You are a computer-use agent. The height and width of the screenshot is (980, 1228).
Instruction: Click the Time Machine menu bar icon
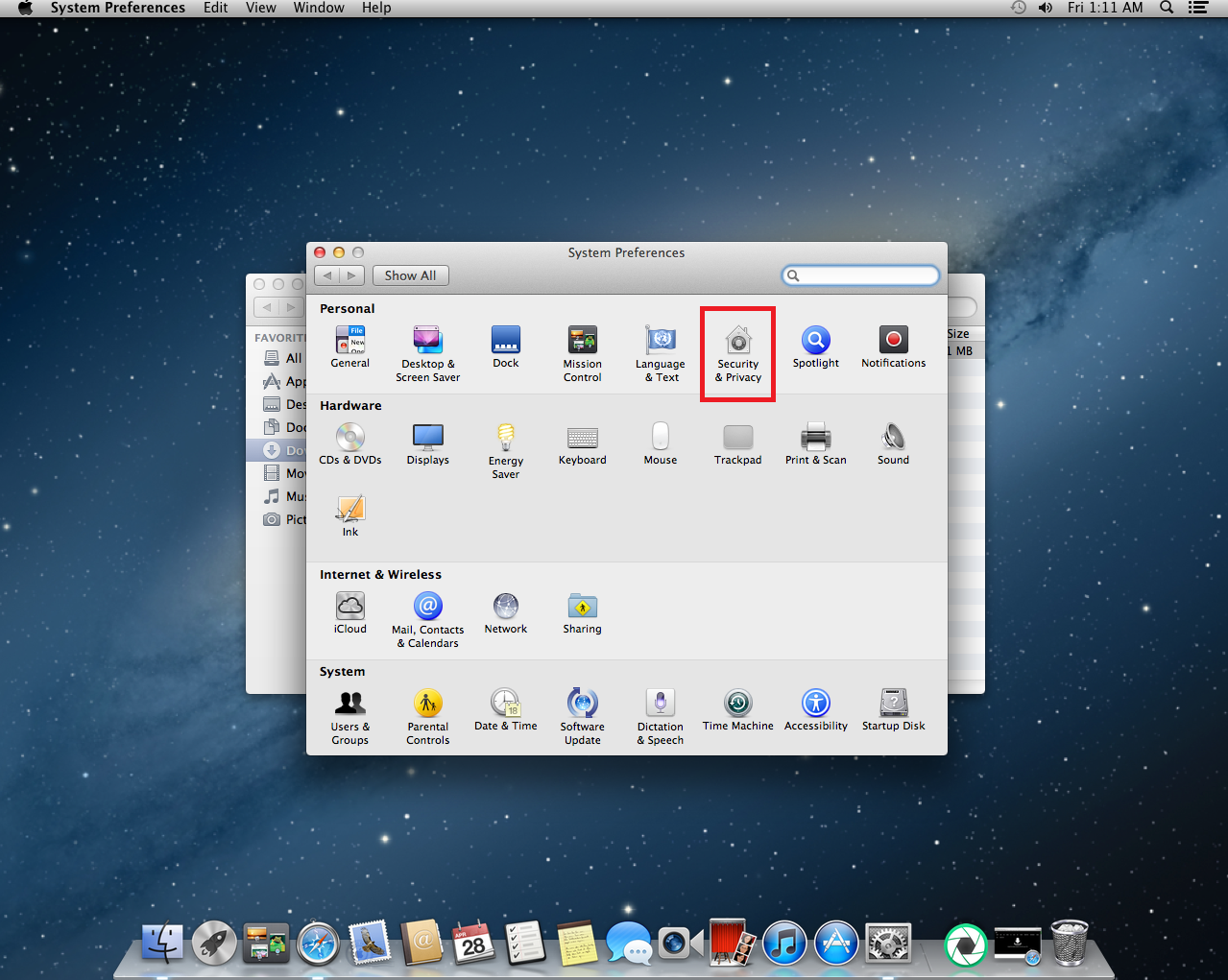(1019, 8)
